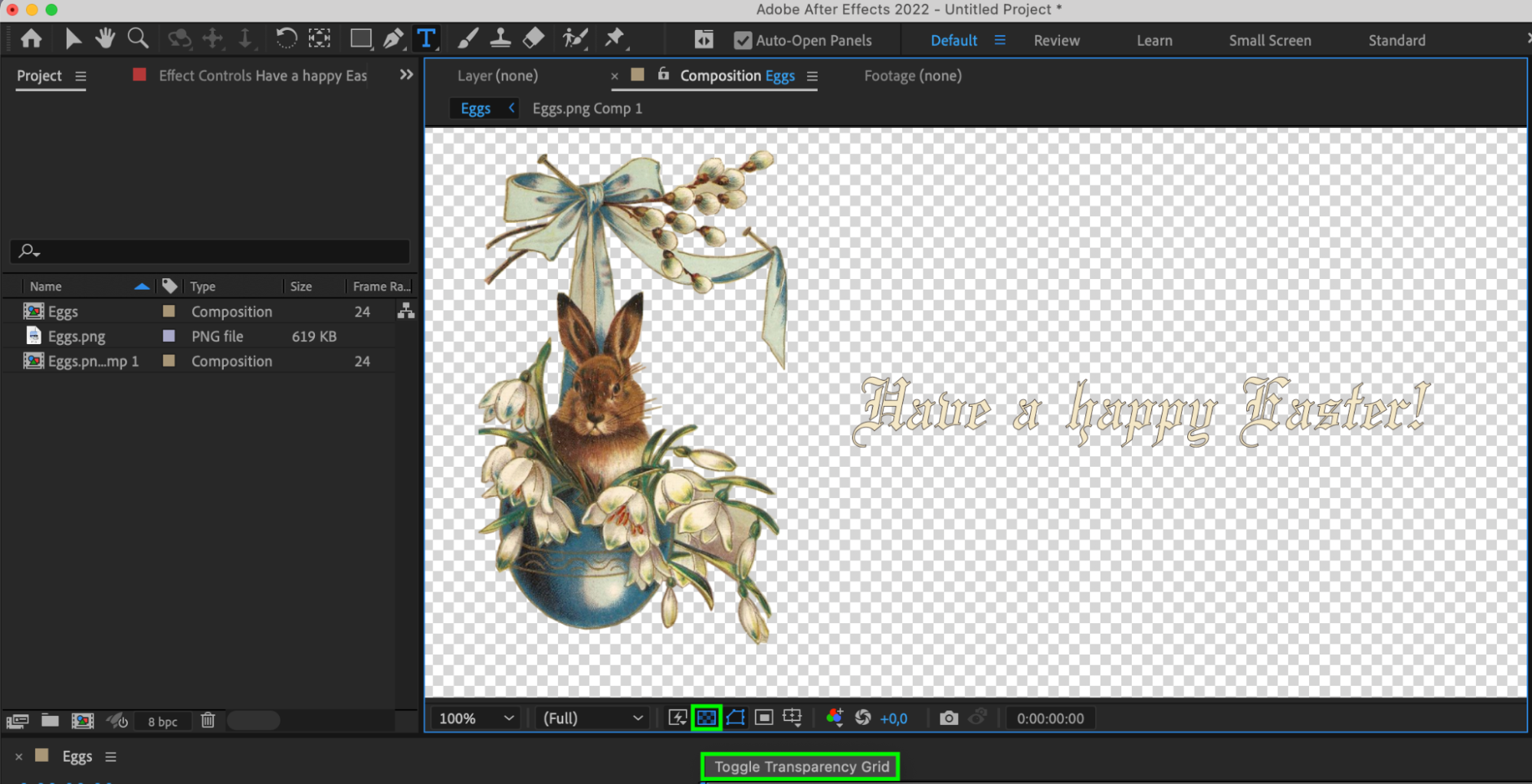Click the Eggs composition label color swatch
The width and height of the screenshot is (1532, 784).
tap(169, 311)
